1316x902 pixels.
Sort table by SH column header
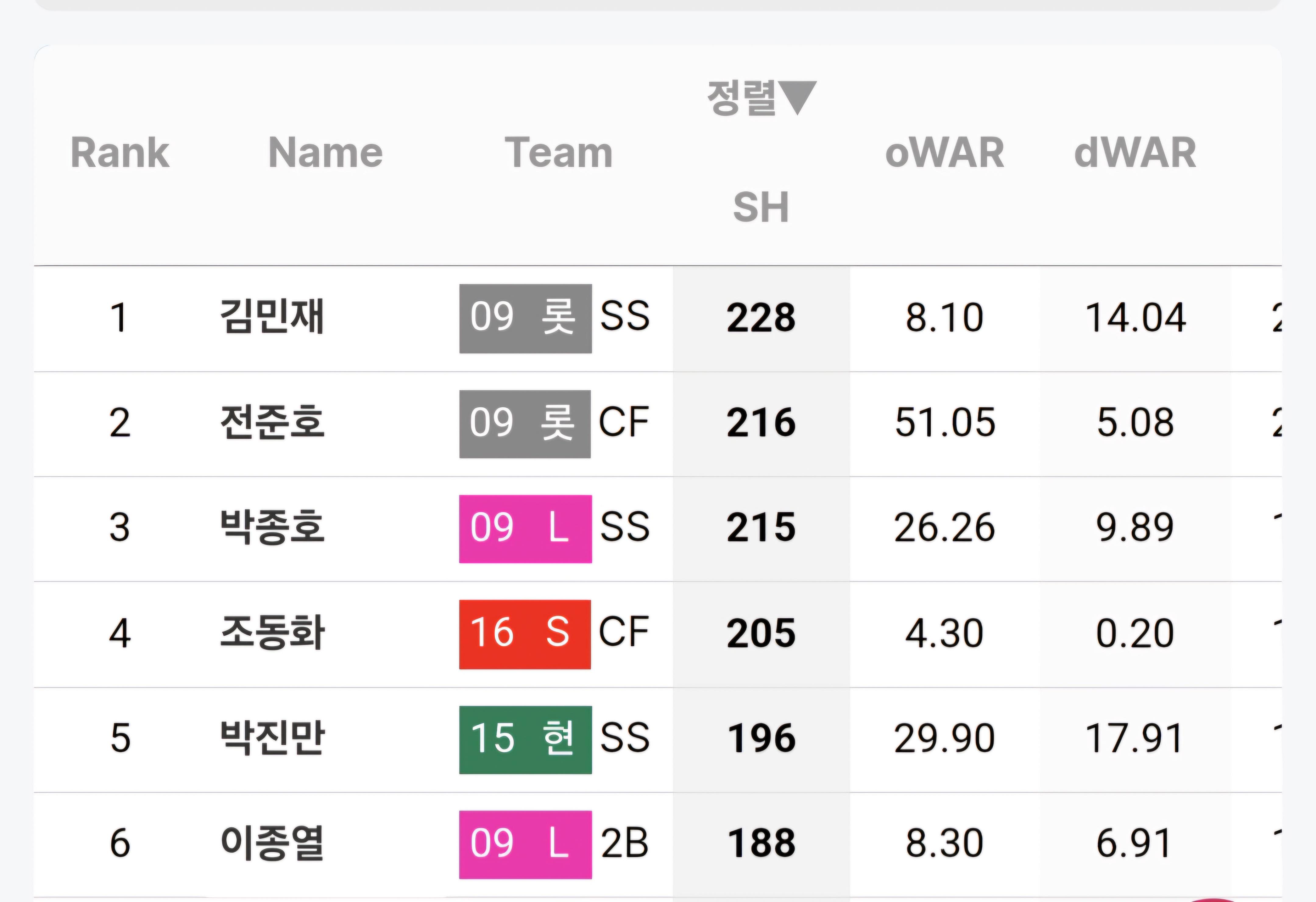(x=760, y=207)
